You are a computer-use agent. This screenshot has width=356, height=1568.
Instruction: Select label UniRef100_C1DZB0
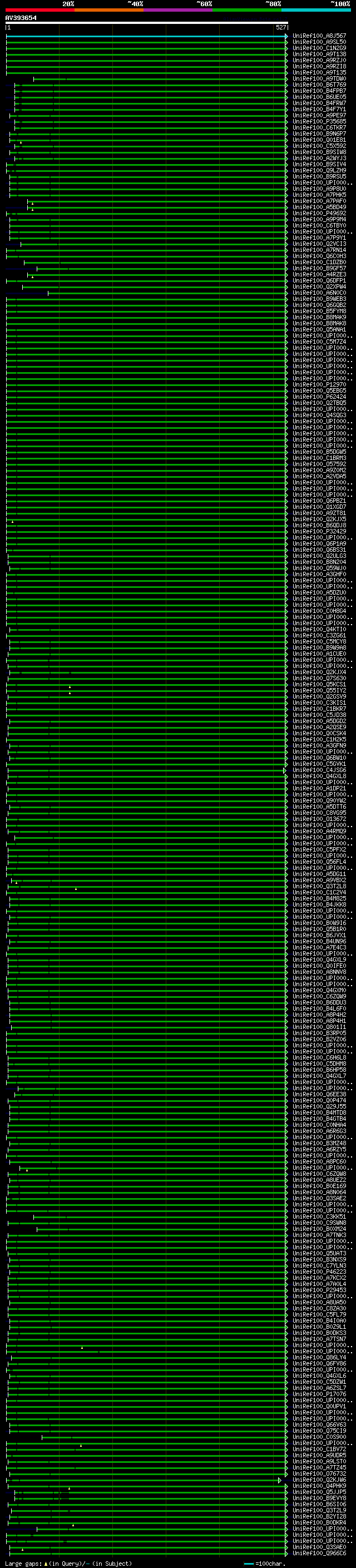coord(319,263)
